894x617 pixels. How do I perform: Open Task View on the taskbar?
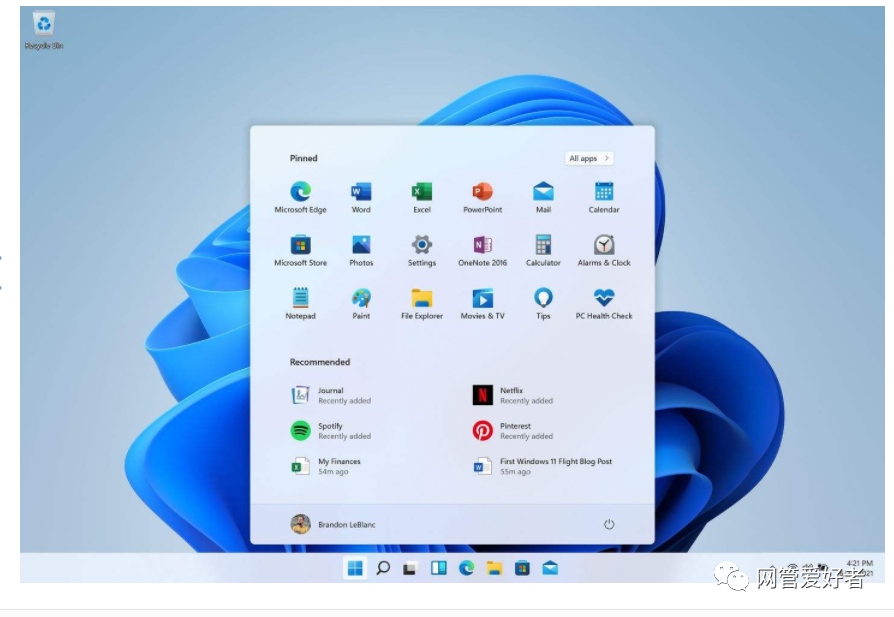tap(410, 568)
